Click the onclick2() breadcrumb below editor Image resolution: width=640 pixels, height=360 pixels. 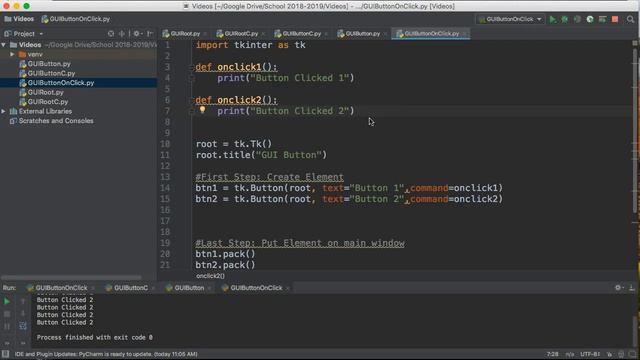[210, 276]
